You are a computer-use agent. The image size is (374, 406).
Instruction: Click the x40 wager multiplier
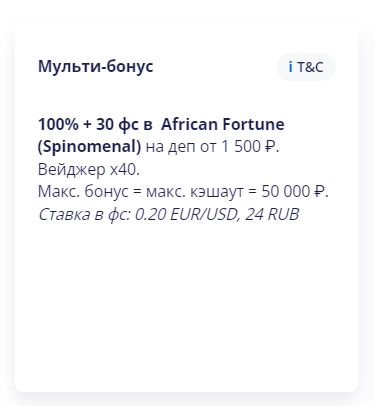(x=123, y=170)
